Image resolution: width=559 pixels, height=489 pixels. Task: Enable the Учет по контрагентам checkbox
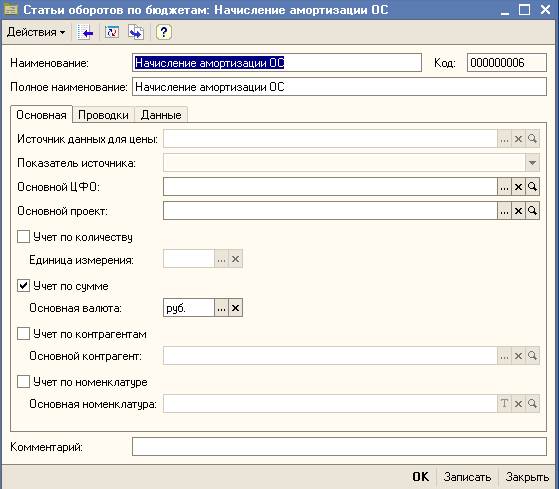pyautogui.click(x=24, y=334)
